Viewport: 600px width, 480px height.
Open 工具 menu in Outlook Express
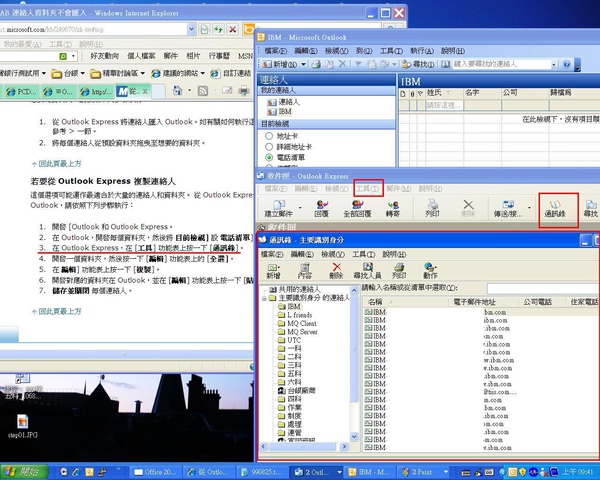[368, 189]
